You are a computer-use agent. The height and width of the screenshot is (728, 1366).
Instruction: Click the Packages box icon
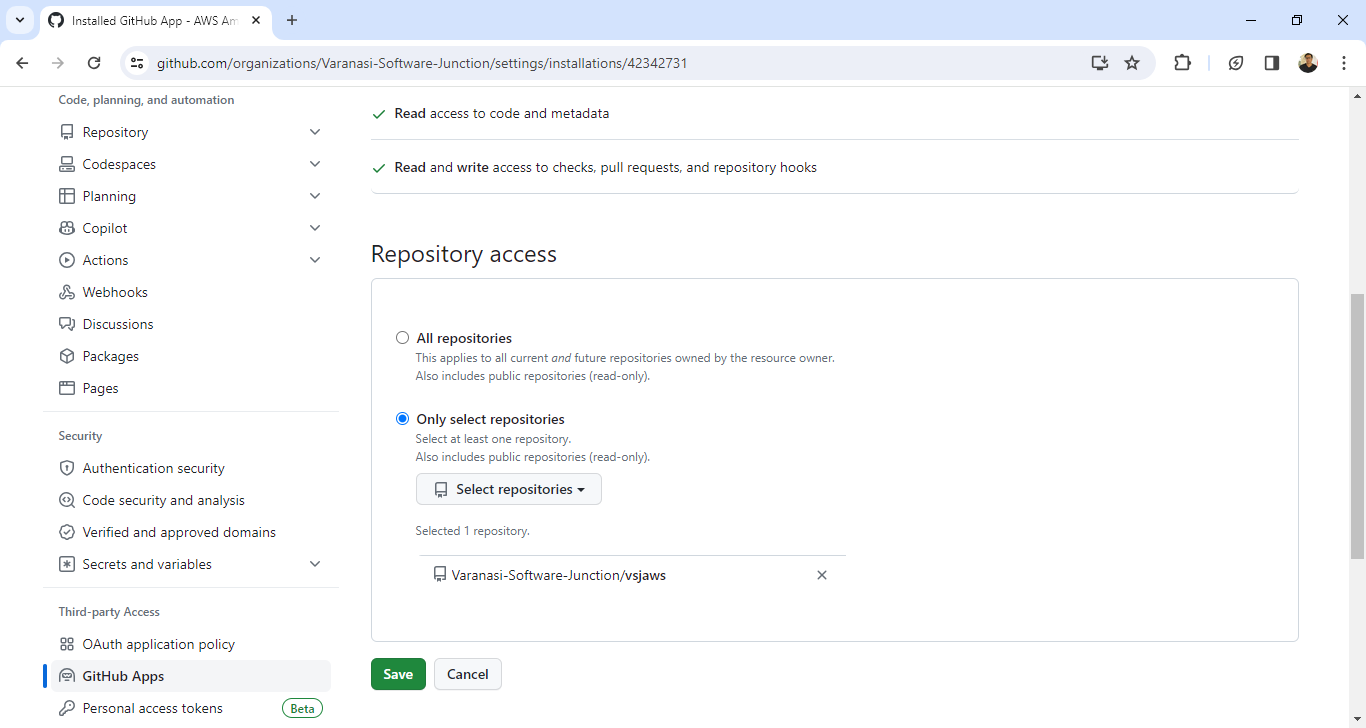[x=67, y=356]
